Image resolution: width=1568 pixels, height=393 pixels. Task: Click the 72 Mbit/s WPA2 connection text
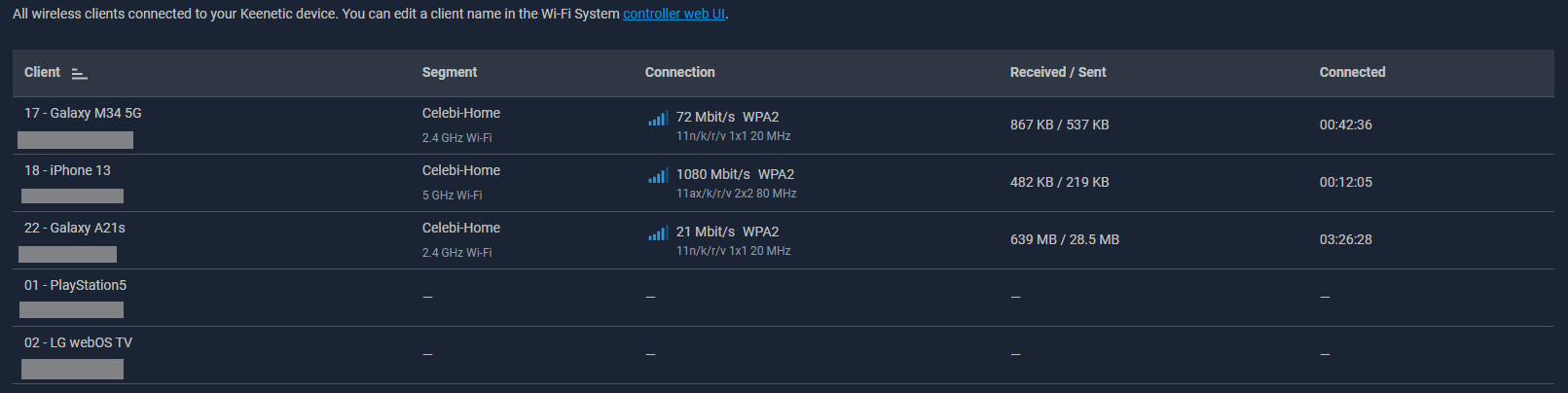point(727,117)
